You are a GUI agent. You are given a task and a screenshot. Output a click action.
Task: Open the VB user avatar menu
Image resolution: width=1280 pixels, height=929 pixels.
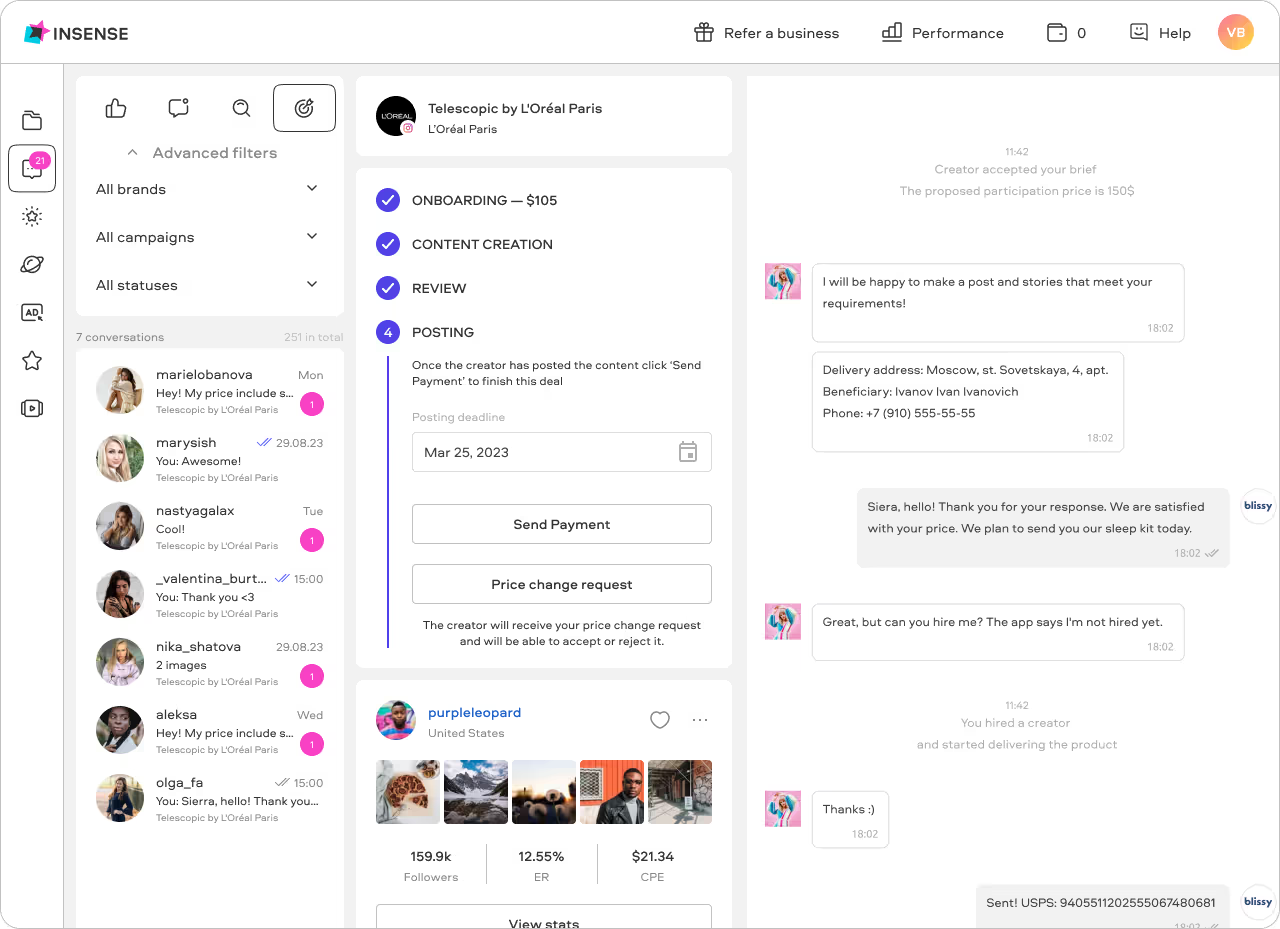click(x=1236, y=33)
